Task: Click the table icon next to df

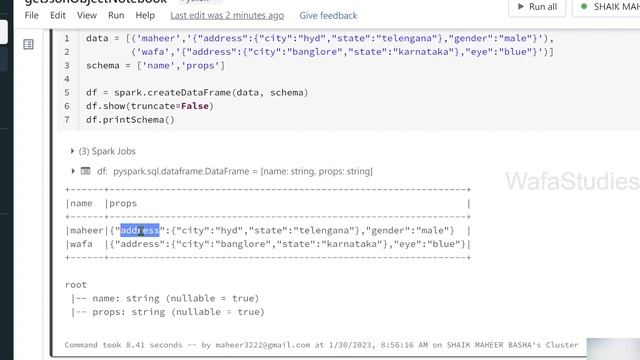Action: [85, 171]
